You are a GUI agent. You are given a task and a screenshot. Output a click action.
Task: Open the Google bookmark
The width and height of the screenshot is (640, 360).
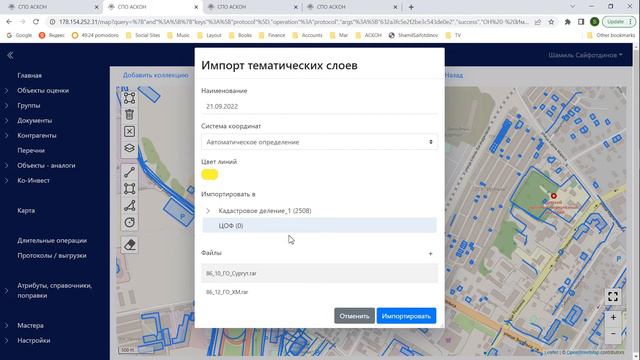[x=19, y=36]
